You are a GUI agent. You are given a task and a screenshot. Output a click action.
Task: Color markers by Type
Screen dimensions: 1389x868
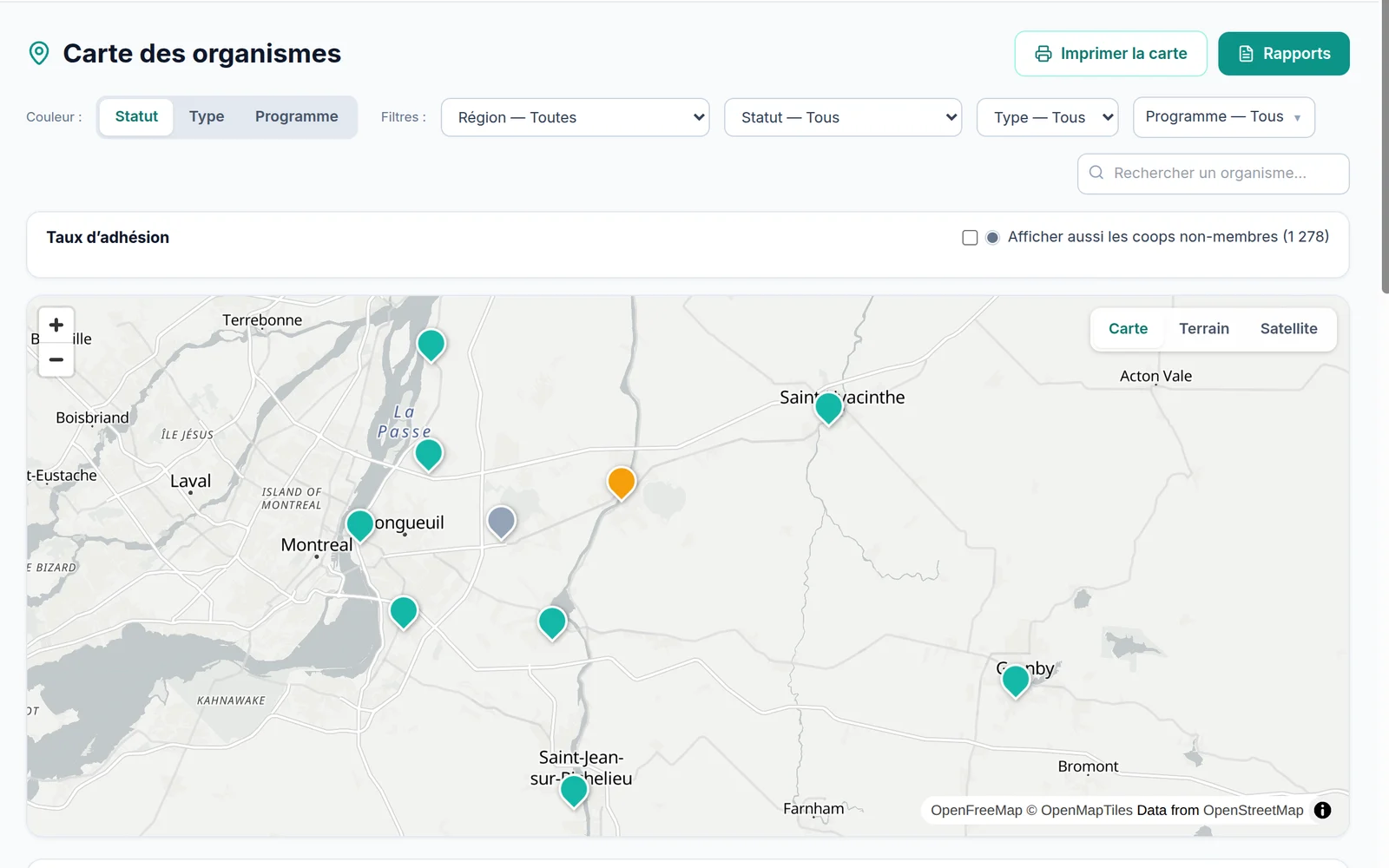coord(207,116)
